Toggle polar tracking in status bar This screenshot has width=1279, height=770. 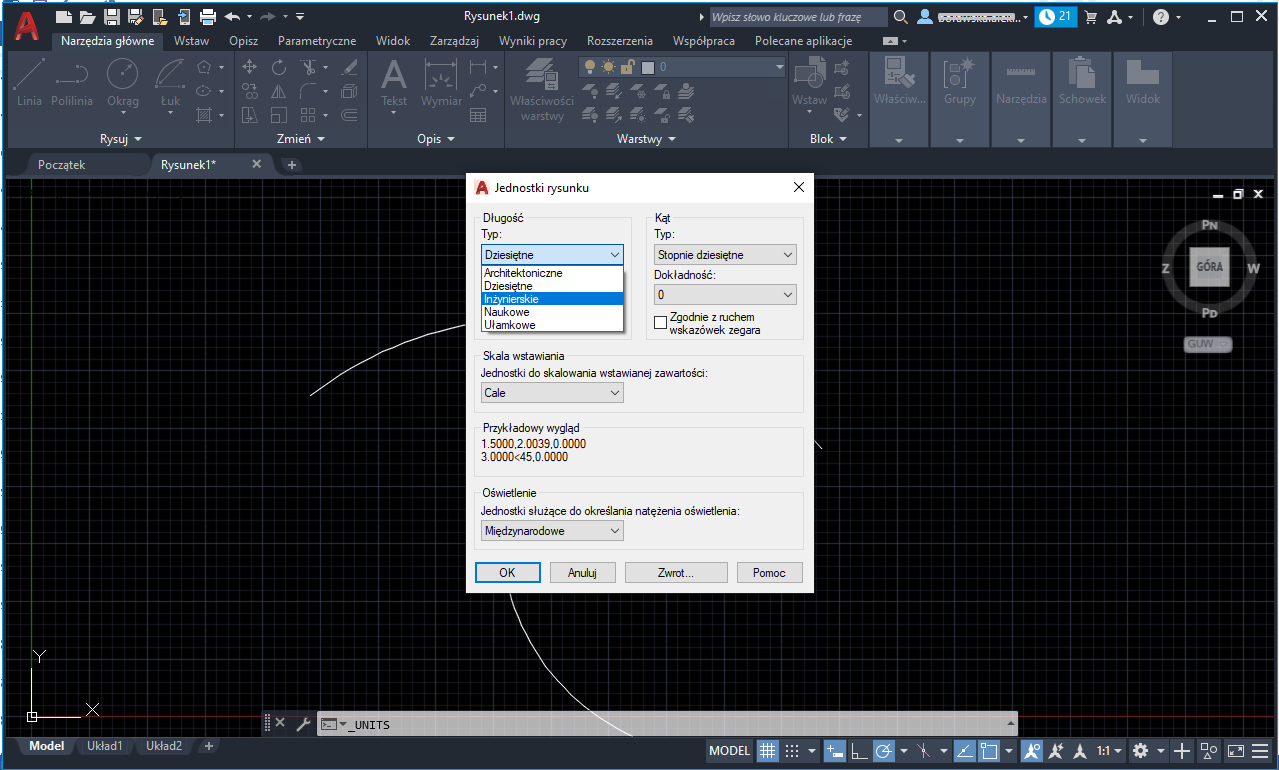pyautogui.click(x=884, y=750)
